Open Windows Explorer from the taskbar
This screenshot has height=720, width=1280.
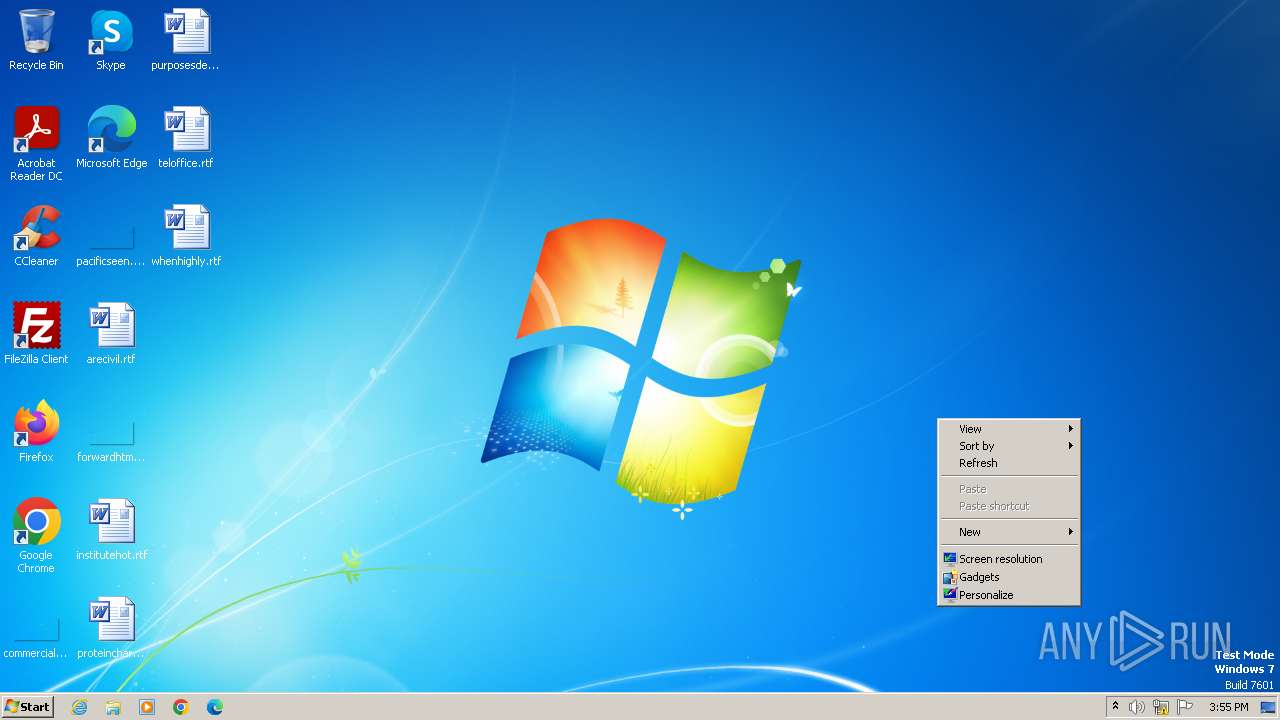[x=113, y=707]
